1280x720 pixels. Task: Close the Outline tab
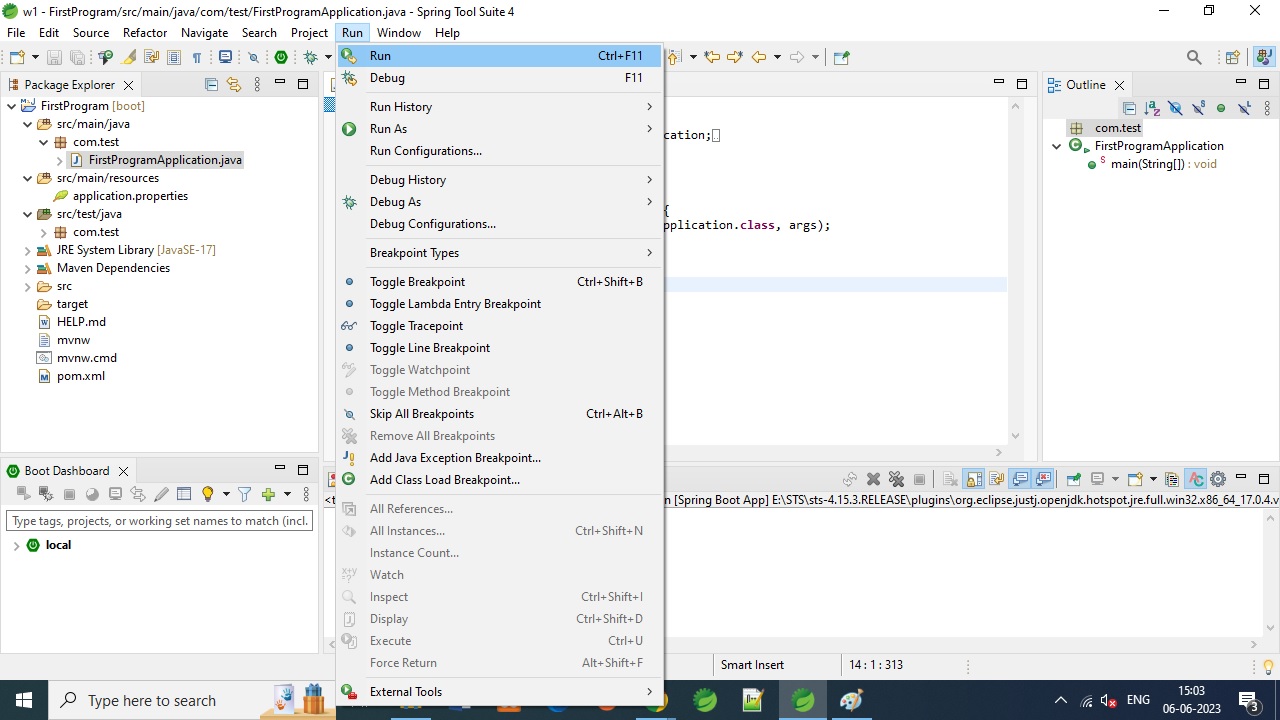(1119, 86)
